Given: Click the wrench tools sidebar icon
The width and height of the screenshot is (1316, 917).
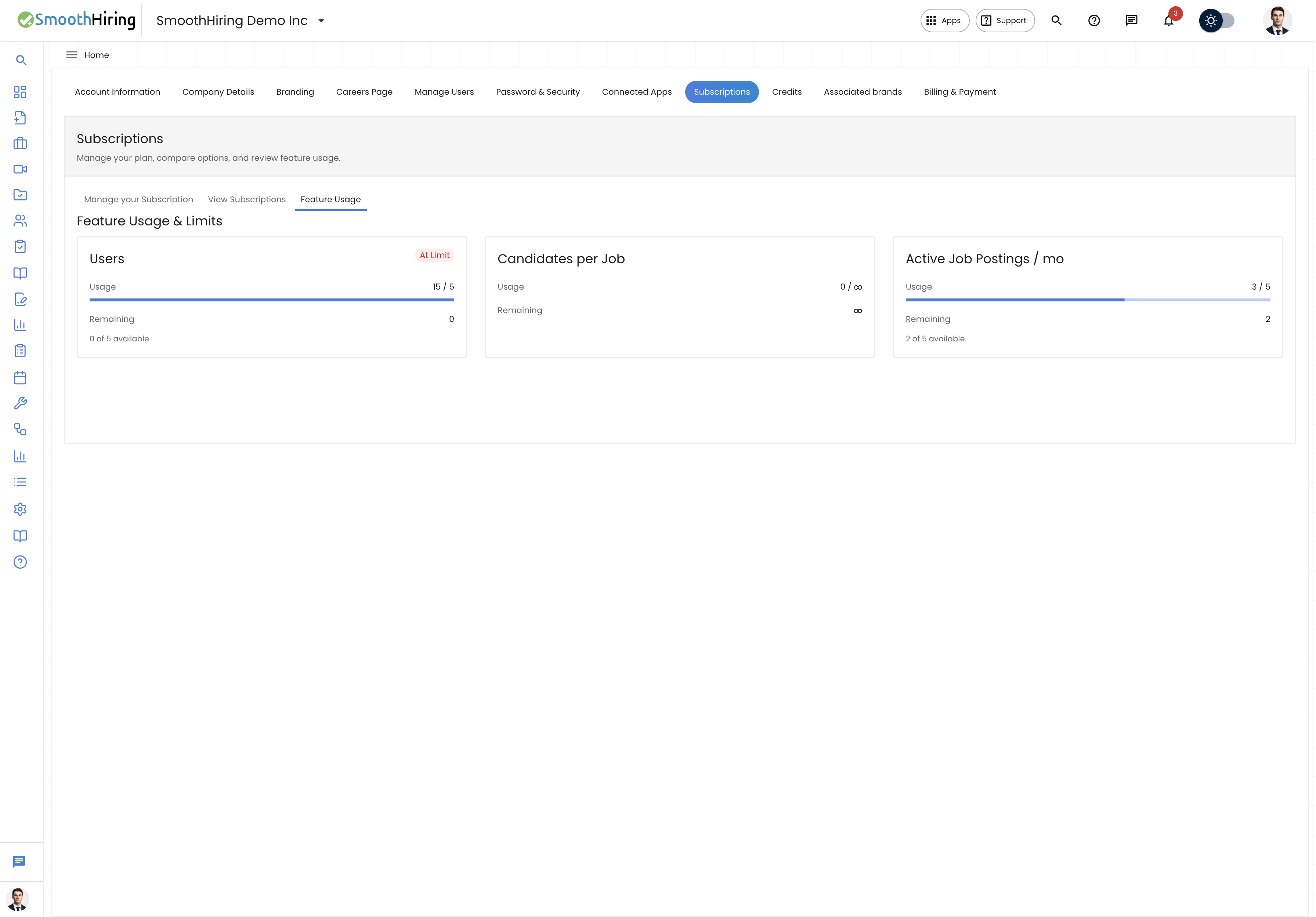Looking at the screenshot, I should click(20, 403).
